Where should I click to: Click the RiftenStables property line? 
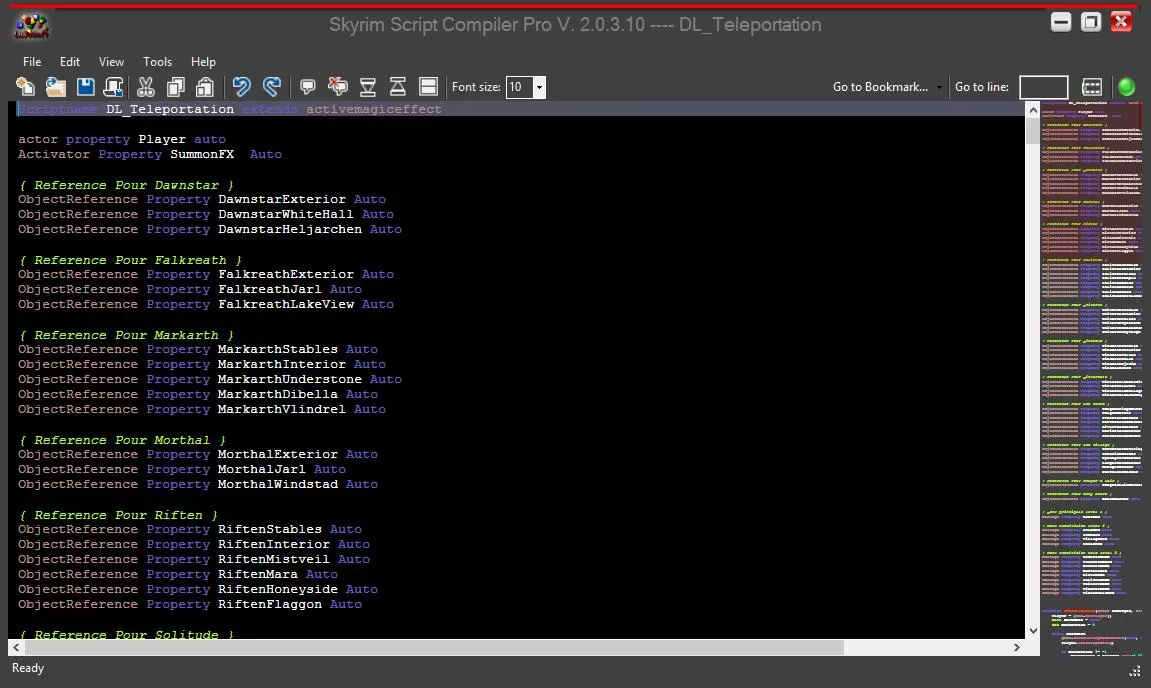pos(190,529)
